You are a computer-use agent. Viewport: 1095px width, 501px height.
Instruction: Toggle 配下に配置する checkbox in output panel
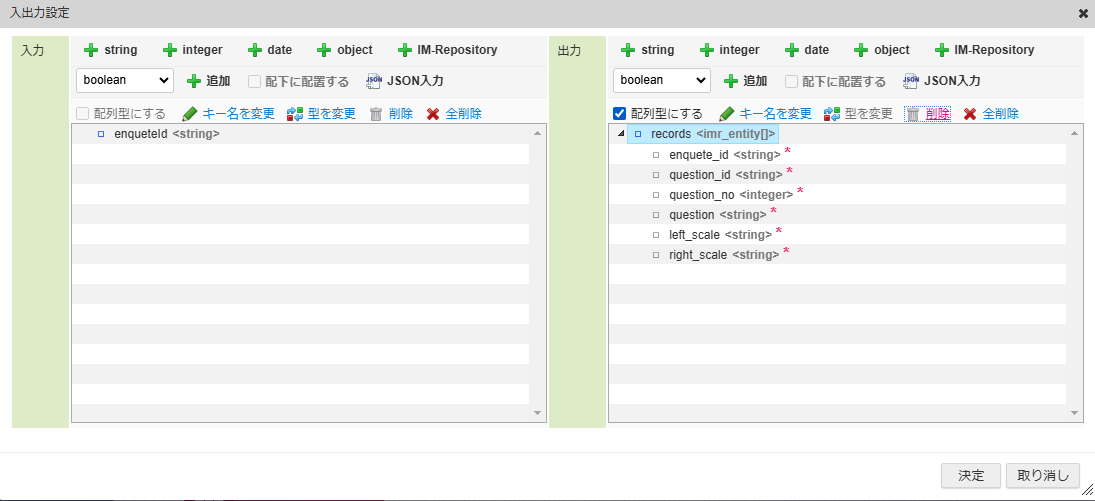click(791, 81)
